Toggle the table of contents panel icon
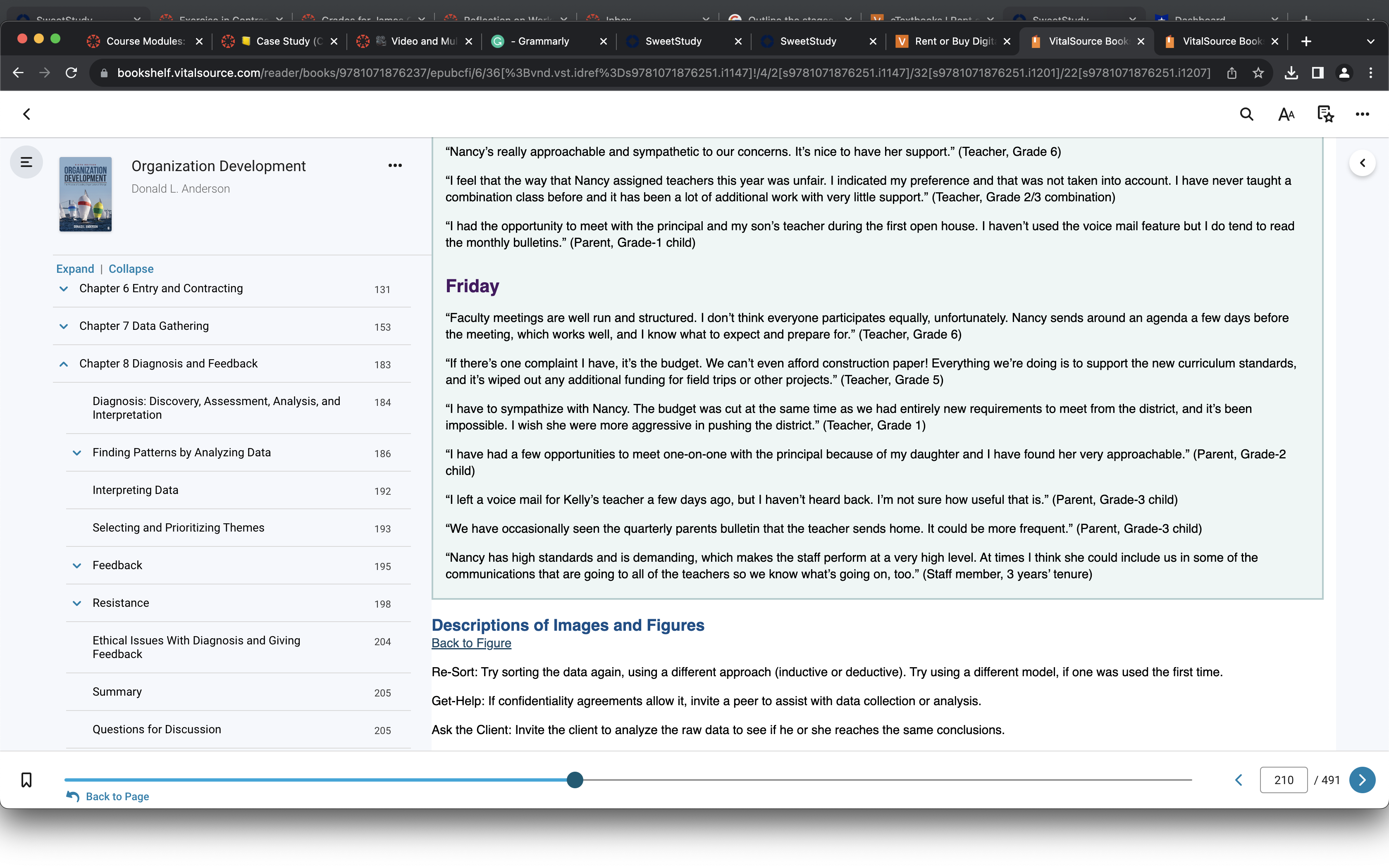This screenshot has height=868, width=1389. point(26,162)
